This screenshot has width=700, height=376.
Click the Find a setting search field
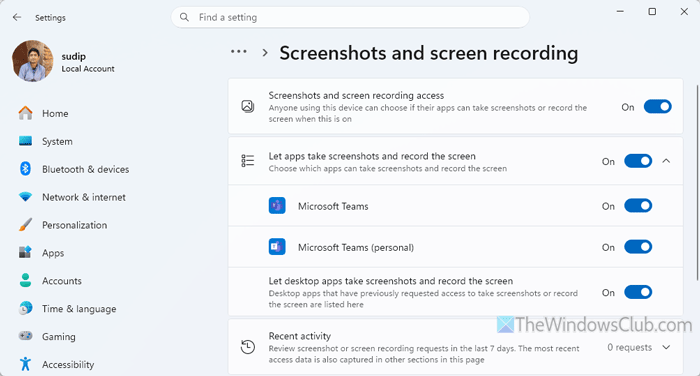(350, 17)
